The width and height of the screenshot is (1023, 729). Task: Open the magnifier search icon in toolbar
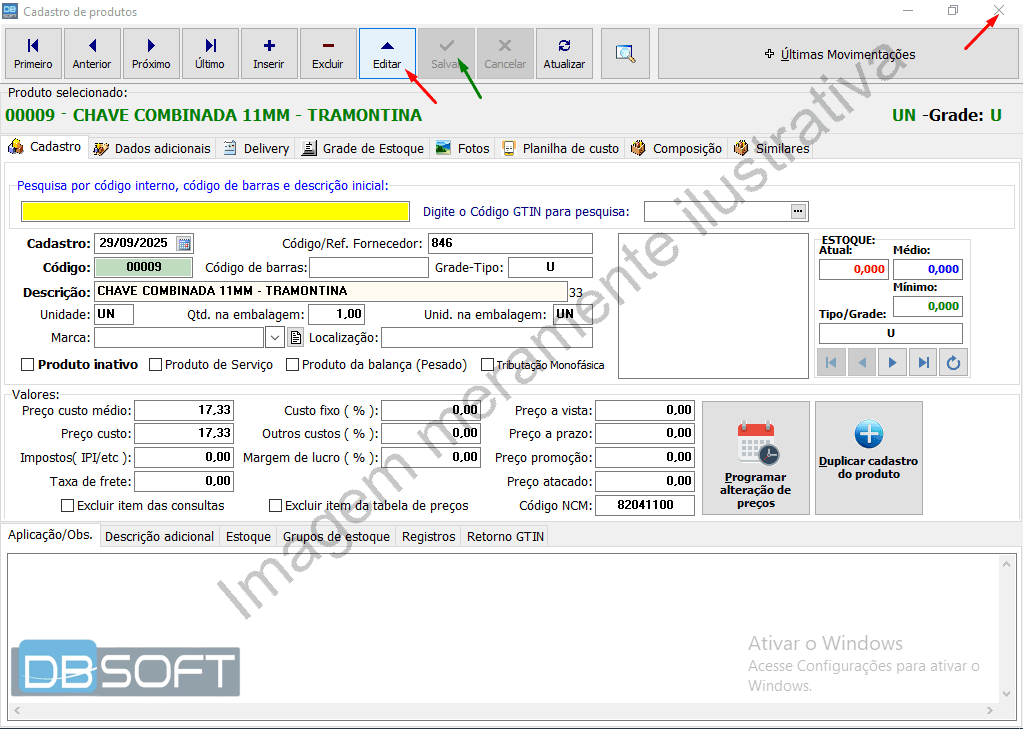click(x=626, y=54)
